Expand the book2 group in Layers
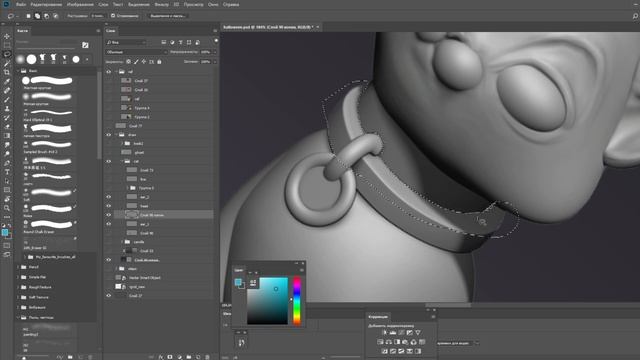Image resolution: width=640 pixels, height=360 pixels. point(122,144)
